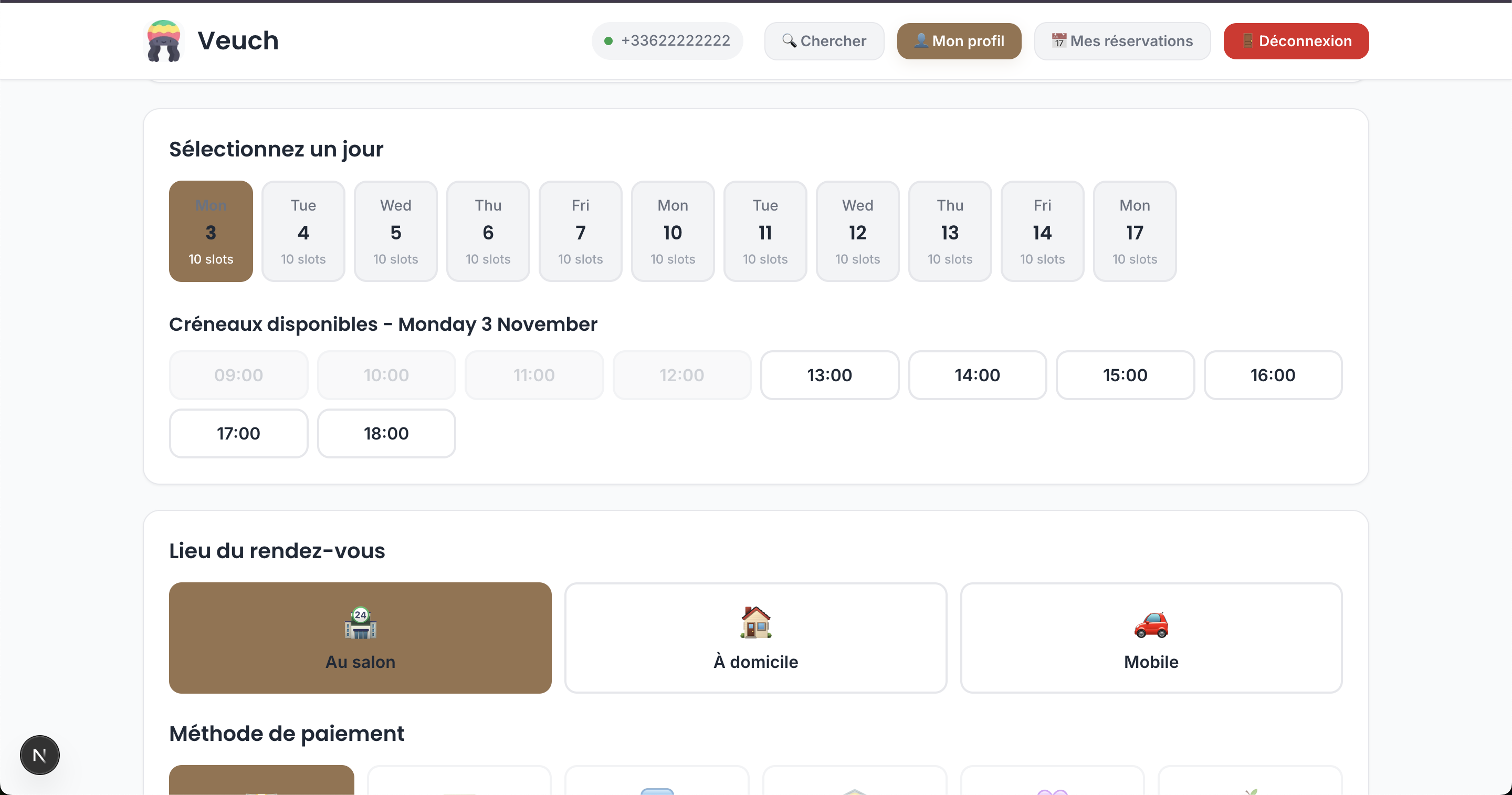
Task: Open the Mes réservations page
Action: (x=1122, y=41)
